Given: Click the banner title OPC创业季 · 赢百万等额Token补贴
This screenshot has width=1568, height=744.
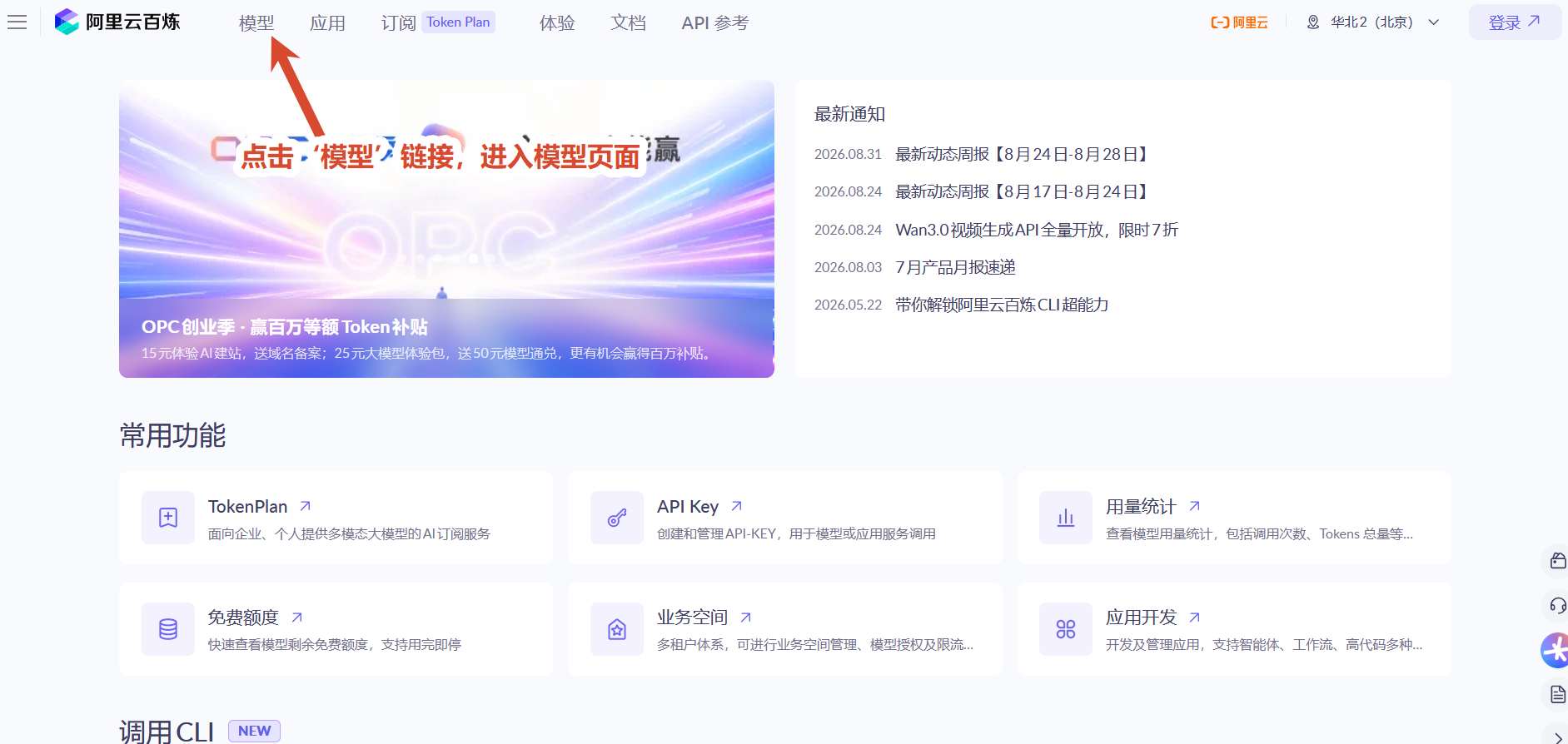Looking at the screenshot, I should tap(285, 327).
